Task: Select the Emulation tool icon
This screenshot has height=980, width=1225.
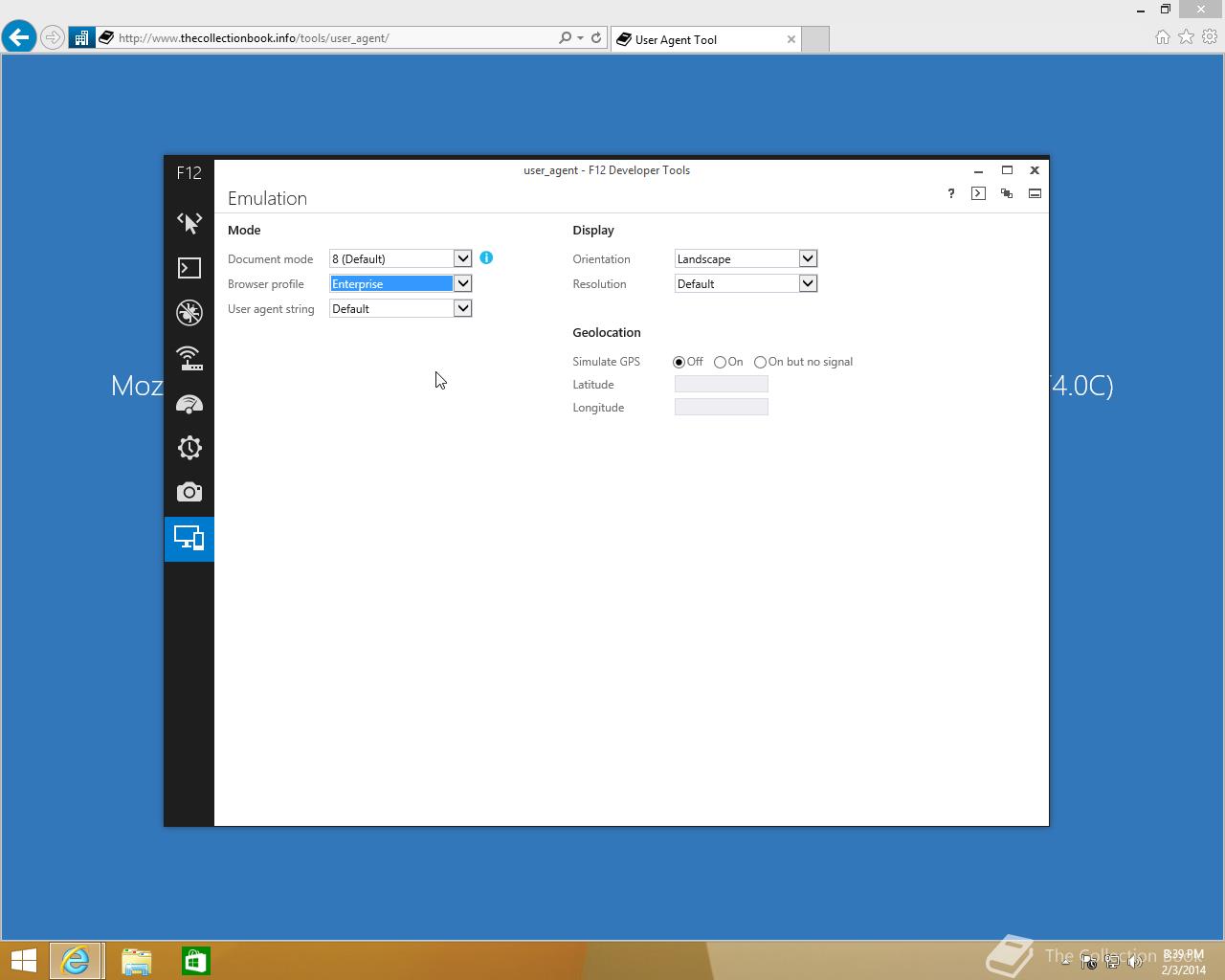Action: (x=189, y=538)
